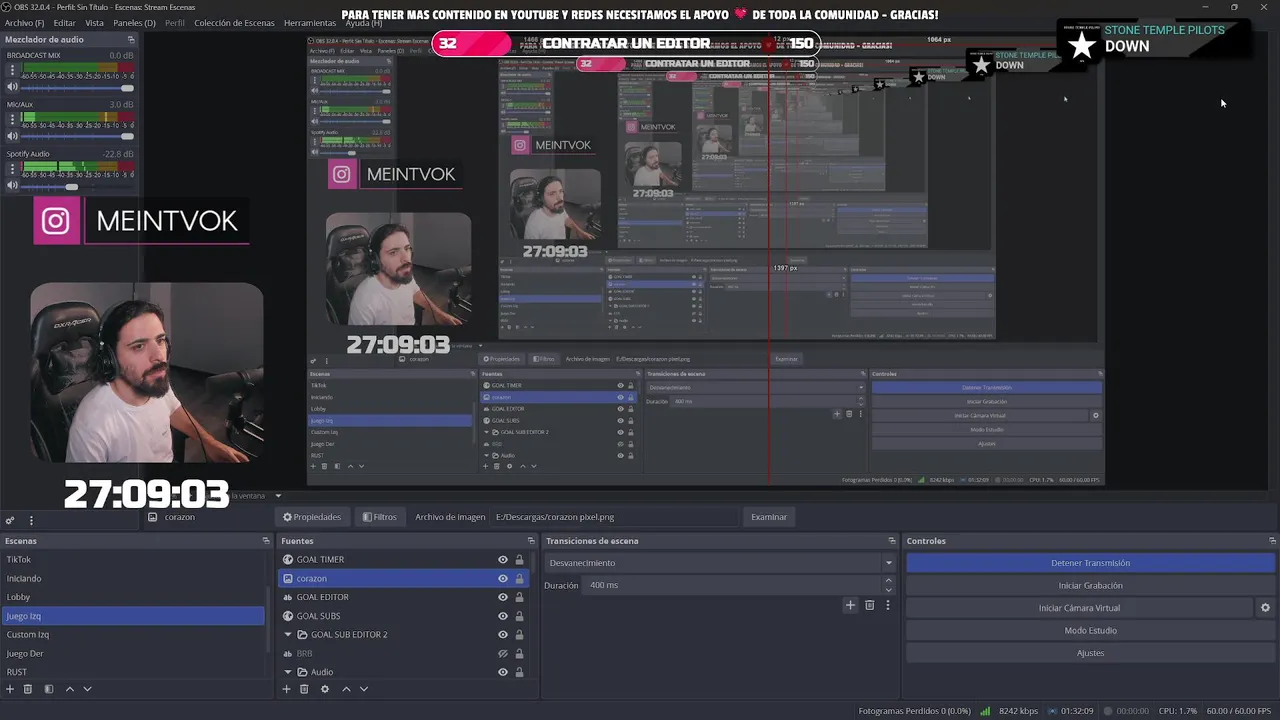Collapse the Audio group in Fuentes
The width and height of the screenshot is (1280, 720).
pyautogui.click(x=288, y=672)
